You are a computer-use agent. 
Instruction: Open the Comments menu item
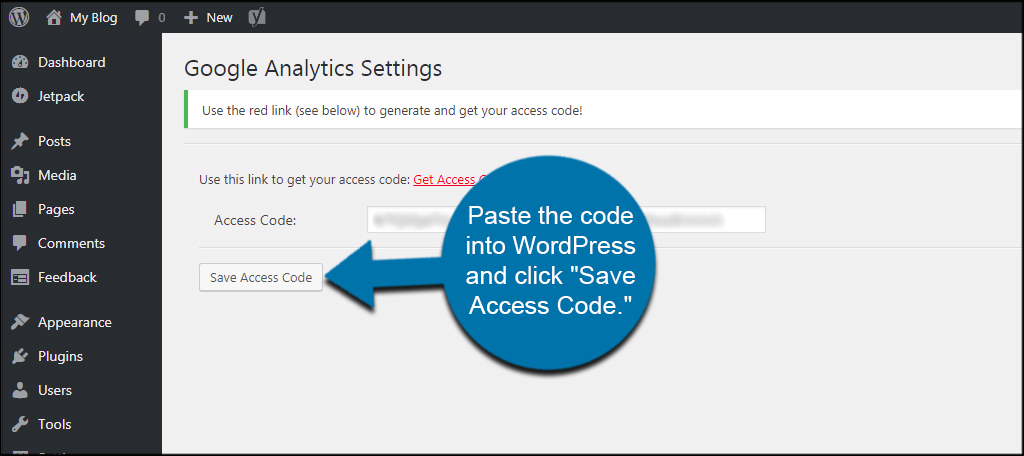click(x=71, y=243)
